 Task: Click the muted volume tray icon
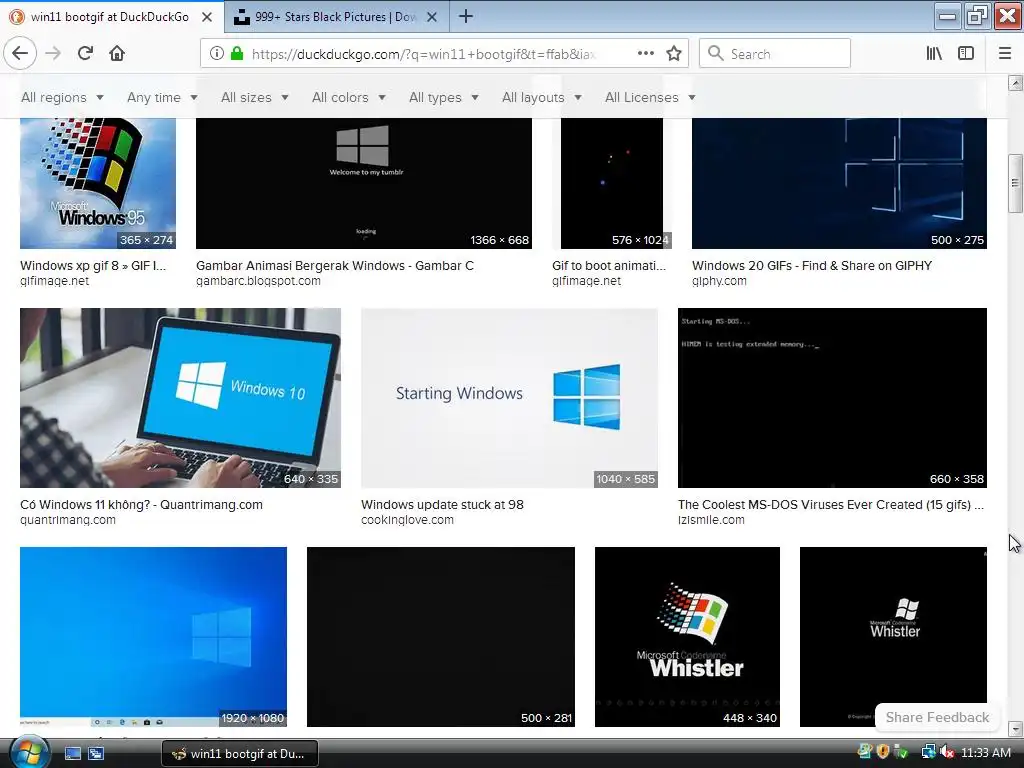[x=948, y=753]
